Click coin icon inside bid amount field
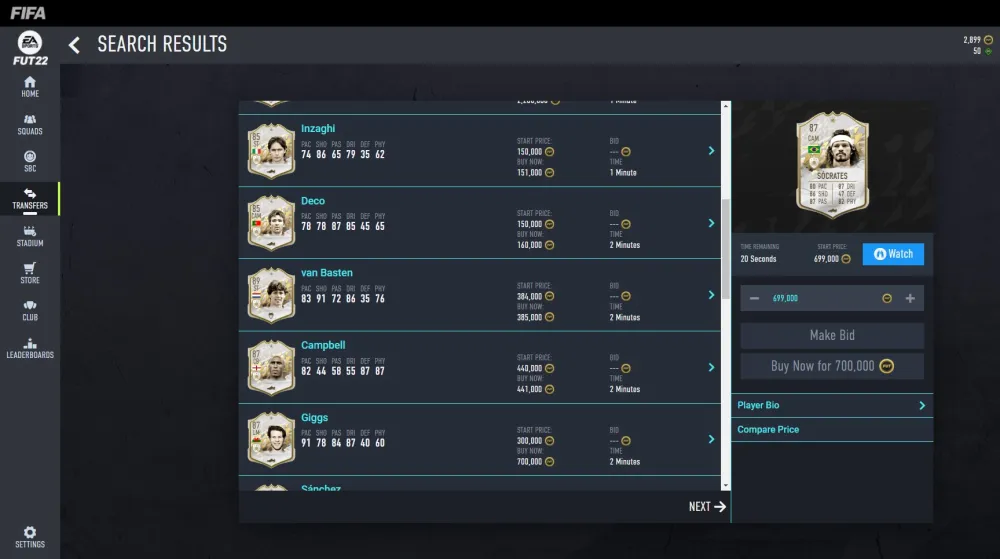This screenshot has height=559, width=1000. coord(886,298)
